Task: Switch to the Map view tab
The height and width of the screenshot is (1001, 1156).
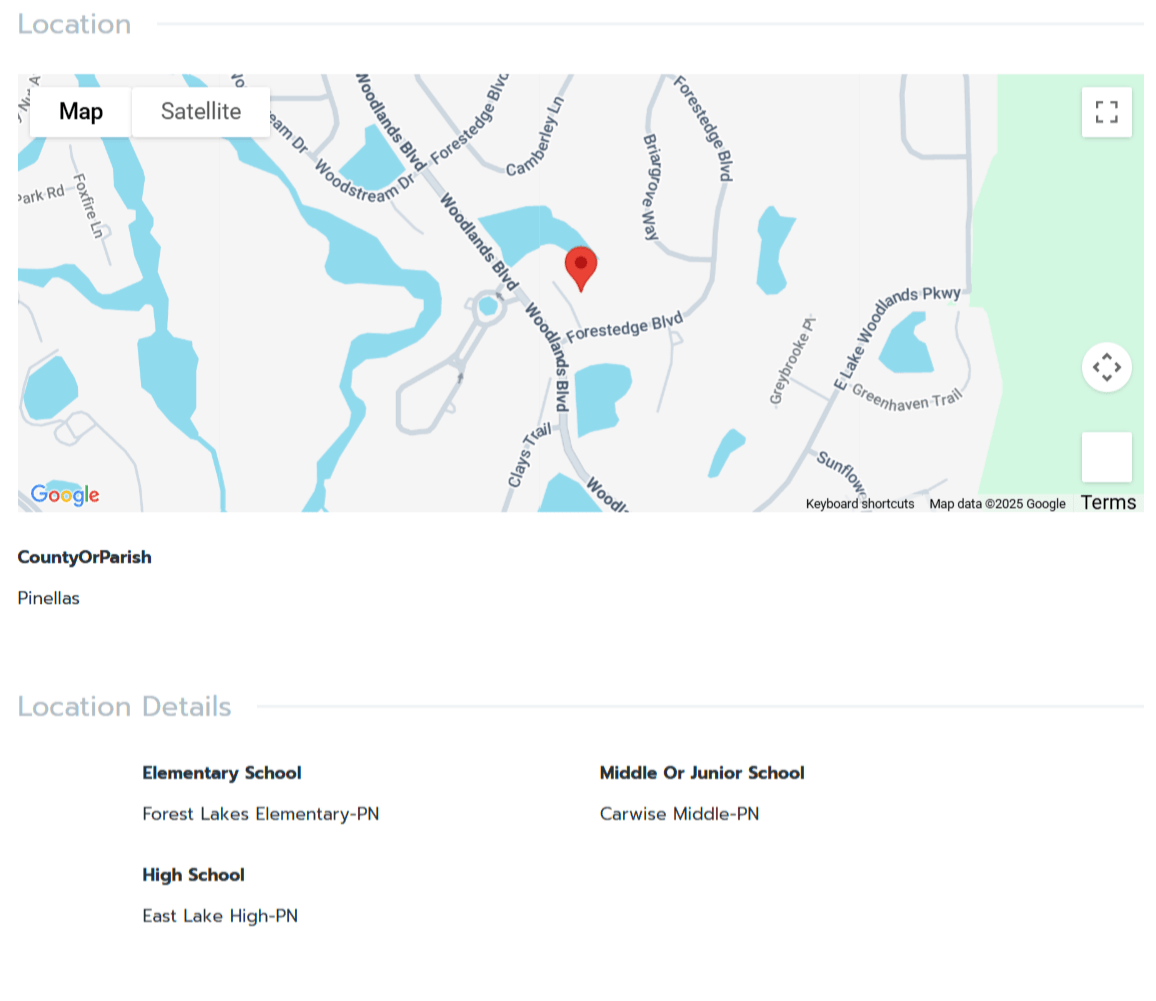Action: 81,112
